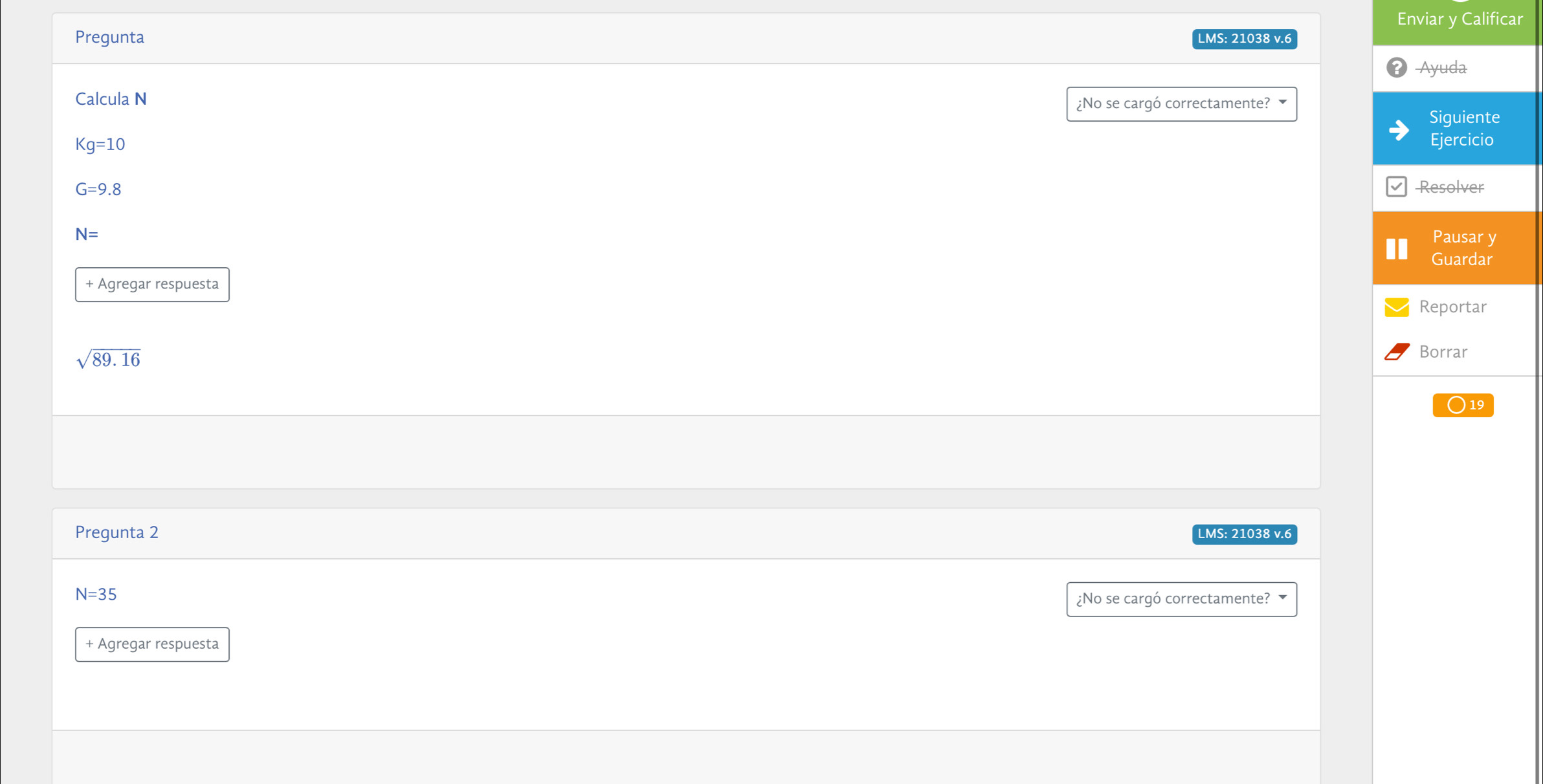Viewport: 1543px width, 784px height.
Task: Open the first '¿No se cargó correctamente?' dropdown
Action: tap(1181, 104)
